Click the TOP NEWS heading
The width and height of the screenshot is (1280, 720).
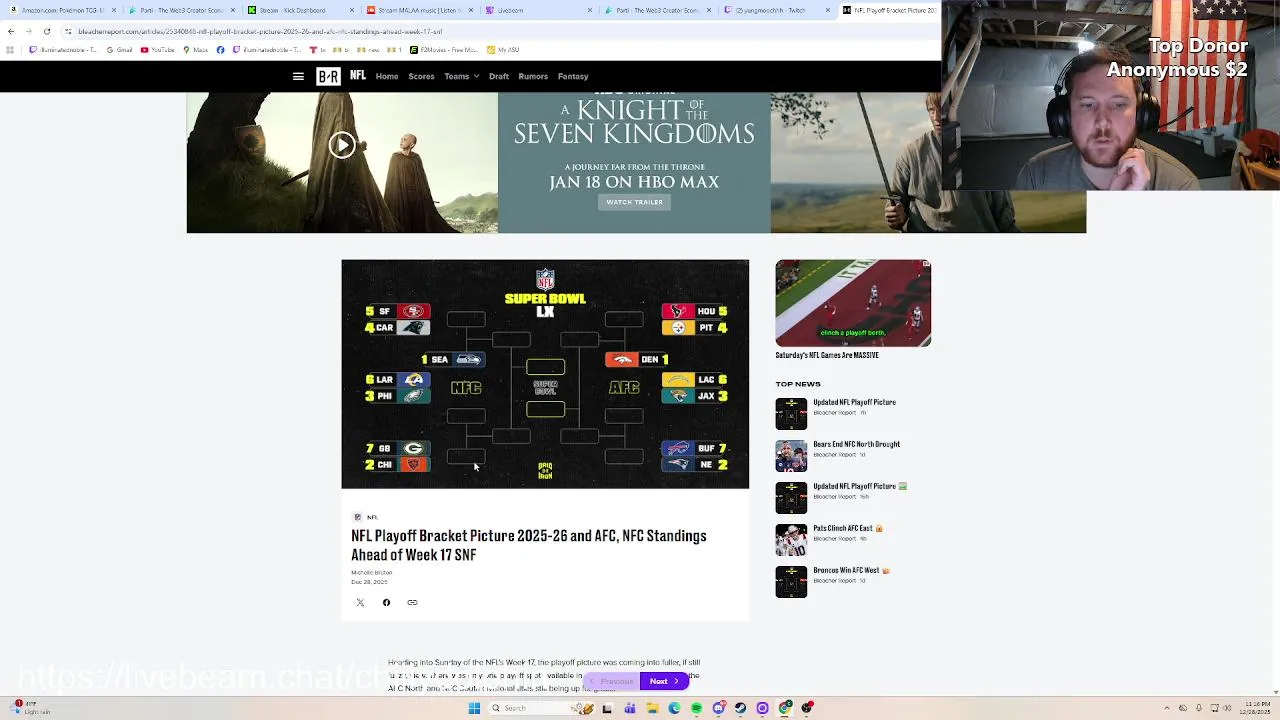click(x=798, y=384)
